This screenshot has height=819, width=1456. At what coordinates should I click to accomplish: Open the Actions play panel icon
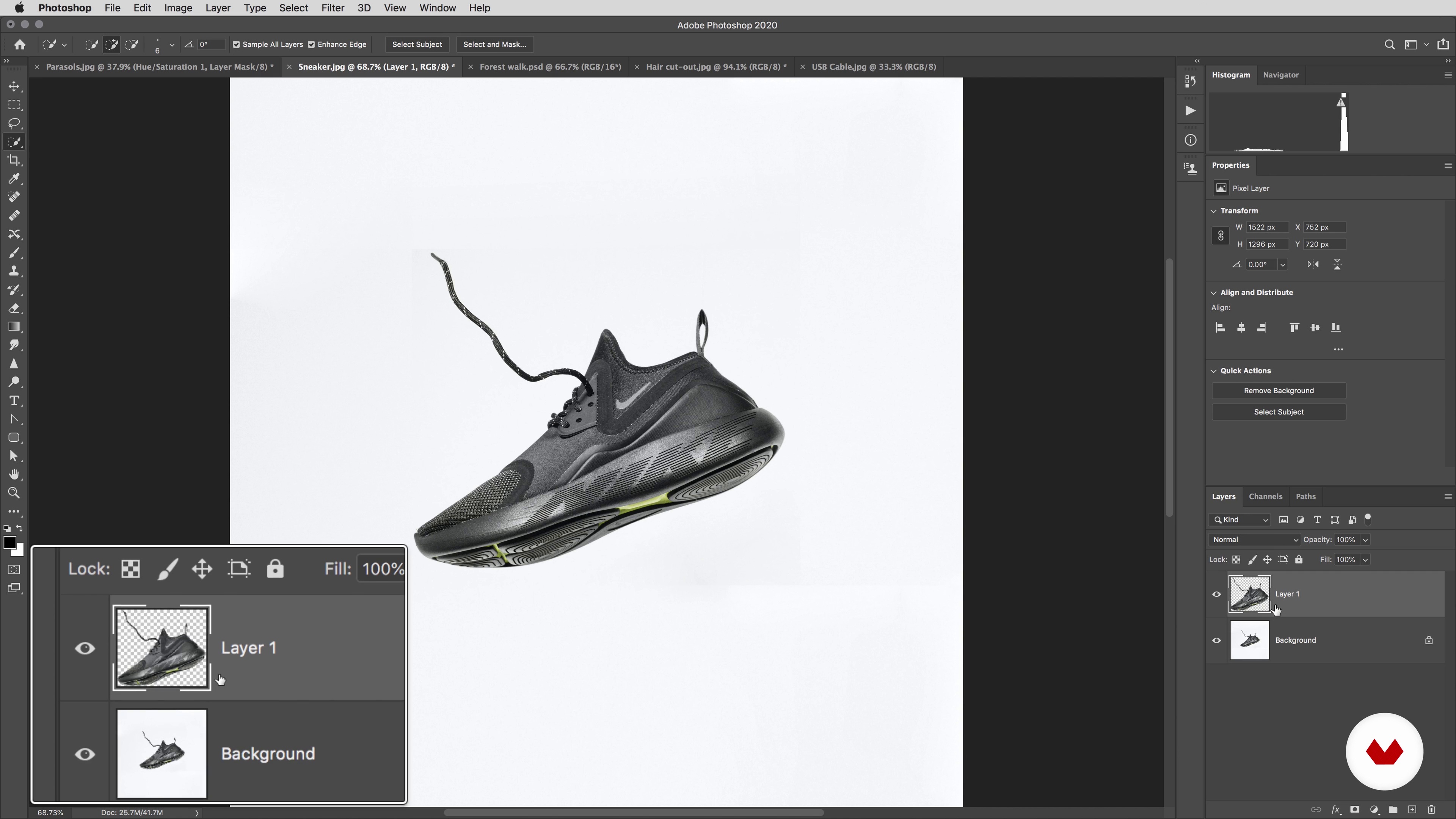(x=1190, y=111)
